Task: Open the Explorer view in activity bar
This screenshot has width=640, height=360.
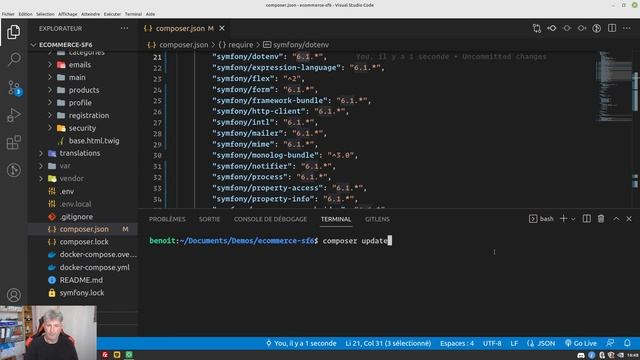Action: (13, 32)
